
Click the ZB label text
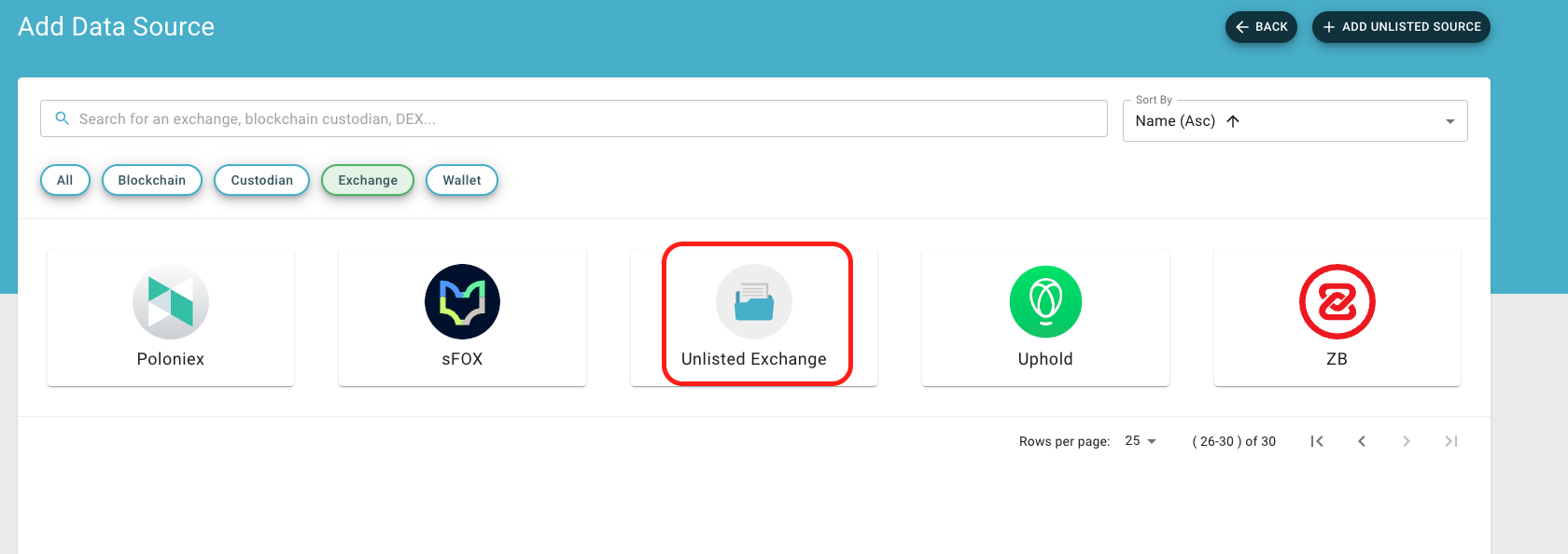click(x=1337, y=359)
